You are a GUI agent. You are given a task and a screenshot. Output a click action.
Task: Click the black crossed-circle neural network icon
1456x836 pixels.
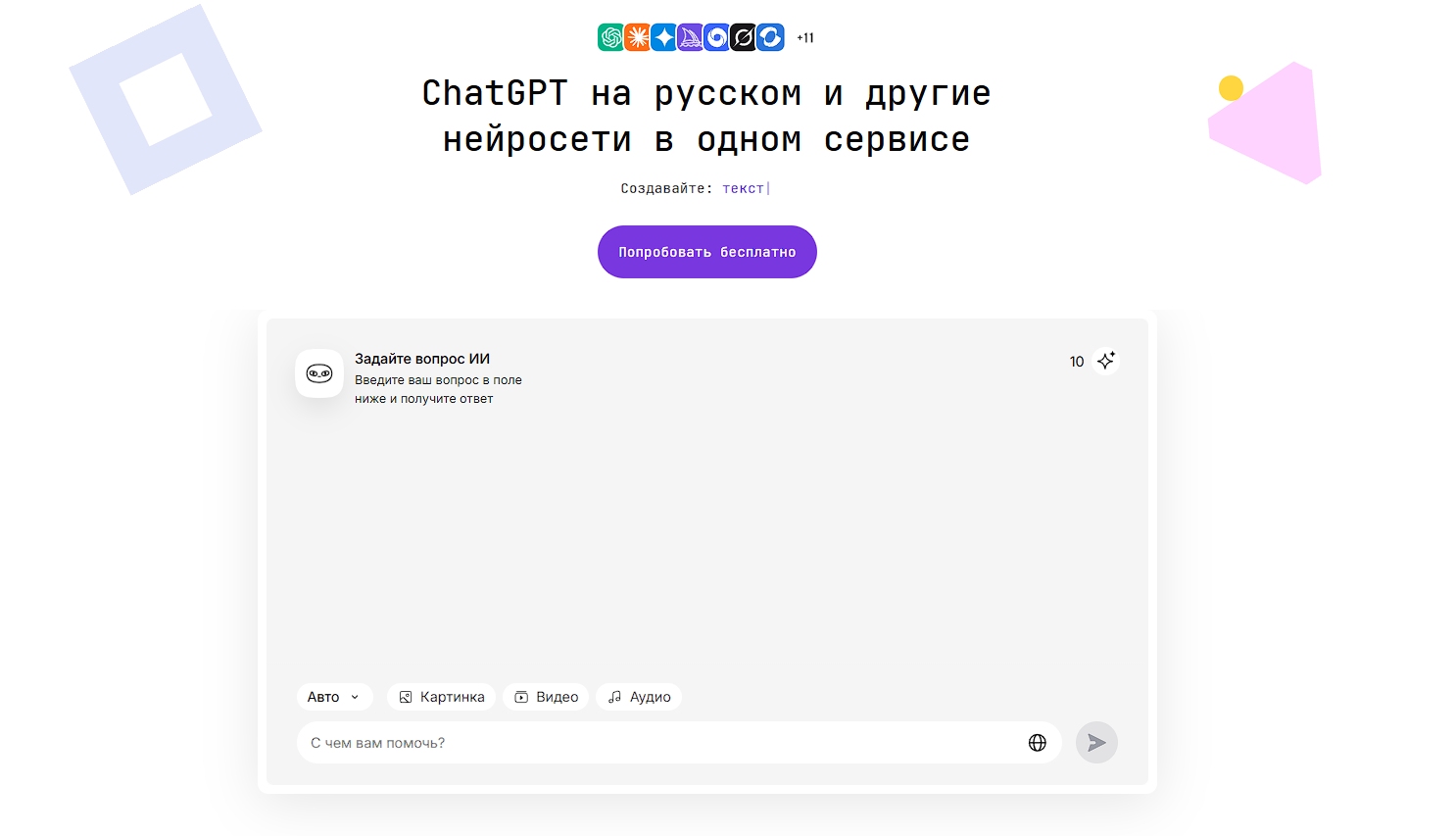(x=742, y=37)
